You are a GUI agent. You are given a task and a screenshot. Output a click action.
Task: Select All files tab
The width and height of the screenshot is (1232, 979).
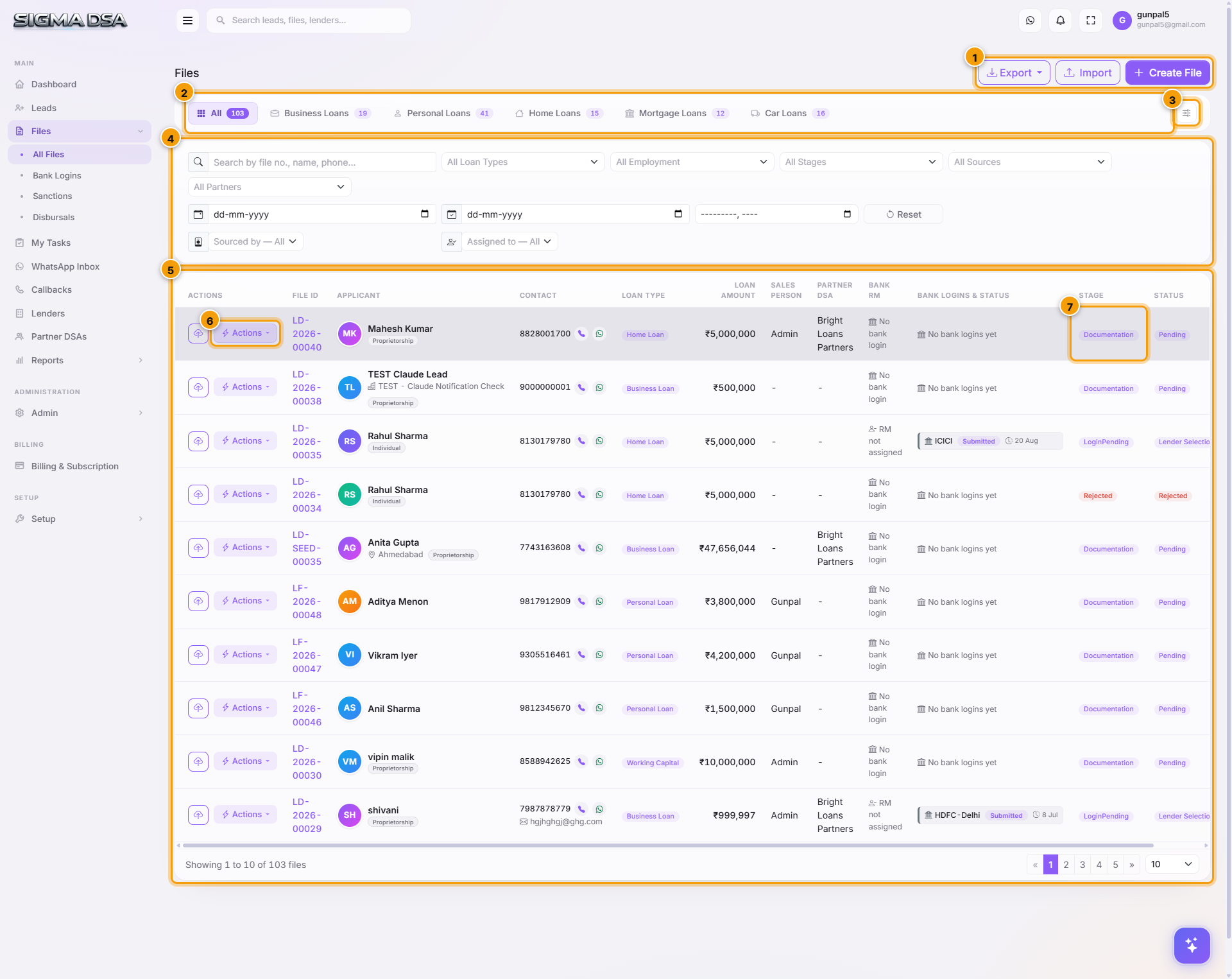[223, 113]
